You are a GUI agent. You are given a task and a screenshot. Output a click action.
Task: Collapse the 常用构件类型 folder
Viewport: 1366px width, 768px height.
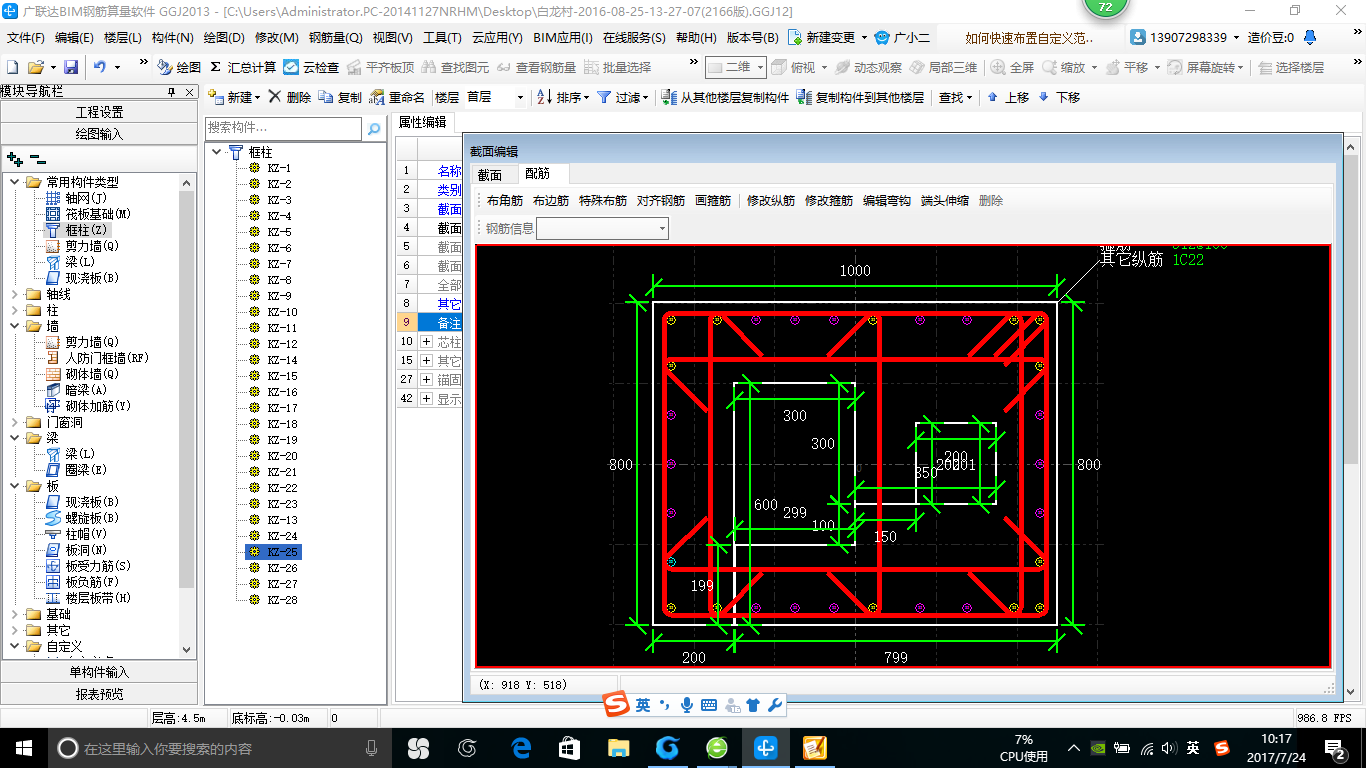pos(15,182)
